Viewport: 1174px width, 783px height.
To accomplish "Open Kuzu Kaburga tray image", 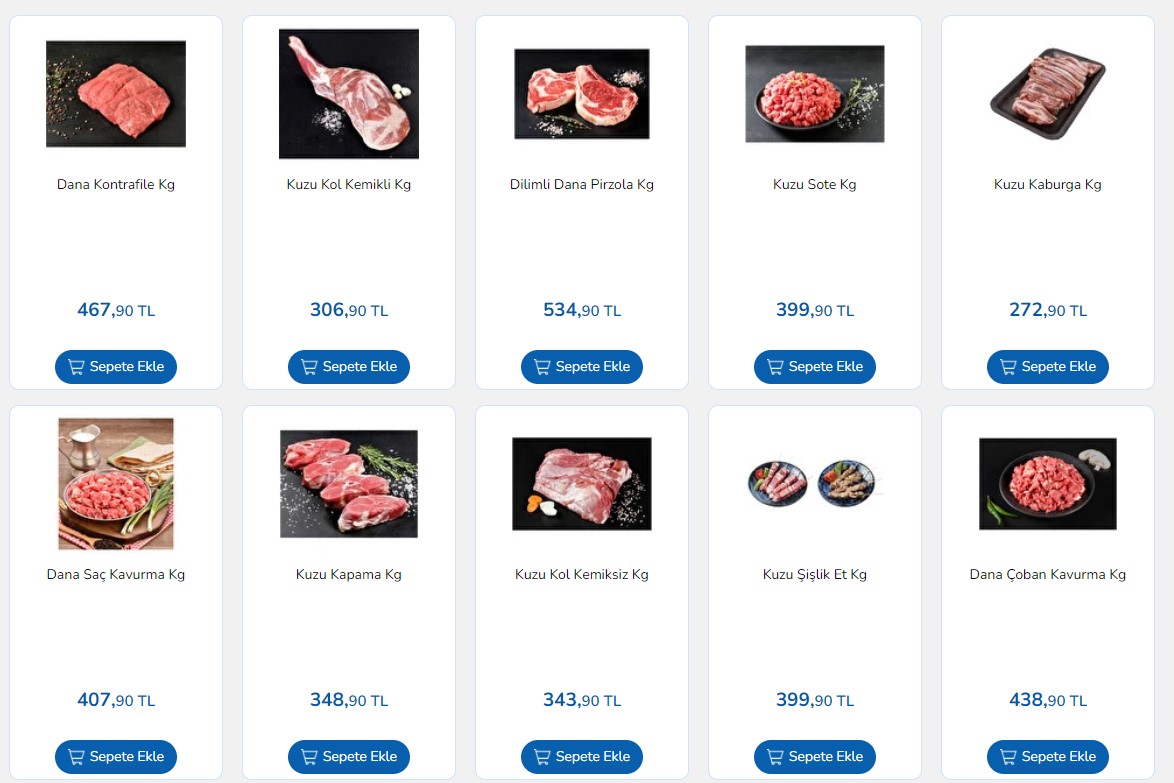I will click(x=1047, y=94).
